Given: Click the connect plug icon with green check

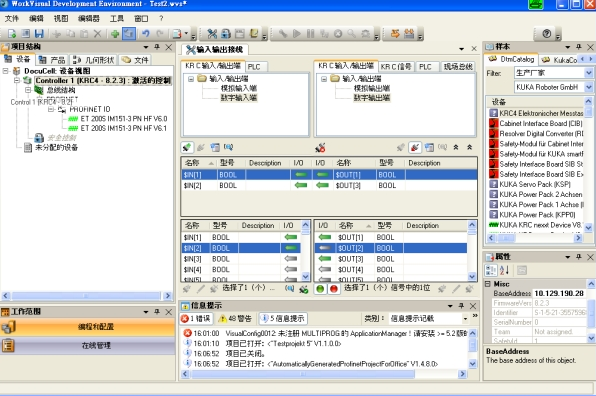Looking at the screenshot, I should click(x=303, y=289).
